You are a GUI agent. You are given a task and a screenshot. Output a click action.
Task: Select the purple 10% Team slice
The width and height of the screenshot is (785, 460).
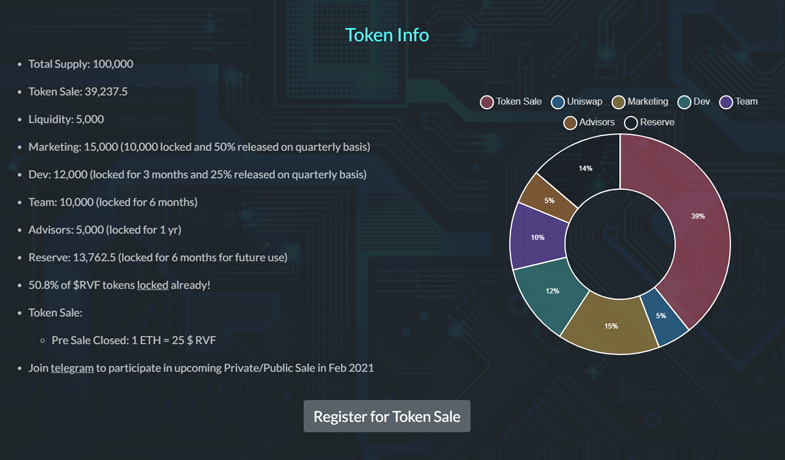[537, 236]
